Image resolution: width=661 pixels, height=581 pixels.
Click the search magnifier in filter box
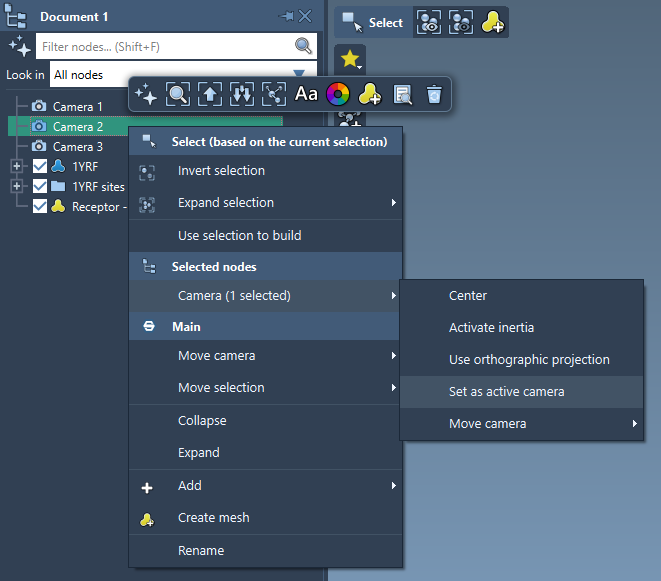point(303,46)
